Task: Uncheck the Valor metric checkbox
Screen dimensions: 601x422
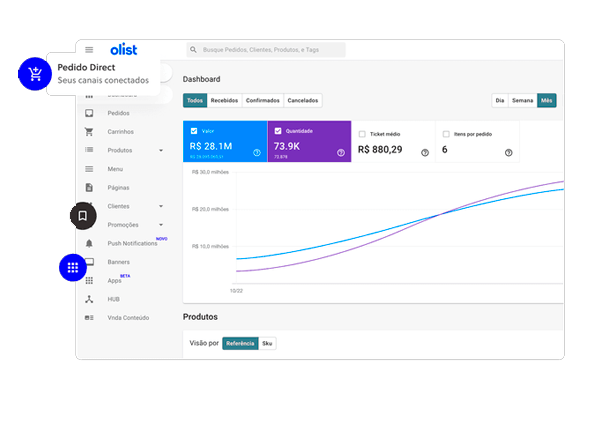Action: [x=194, y=131]
